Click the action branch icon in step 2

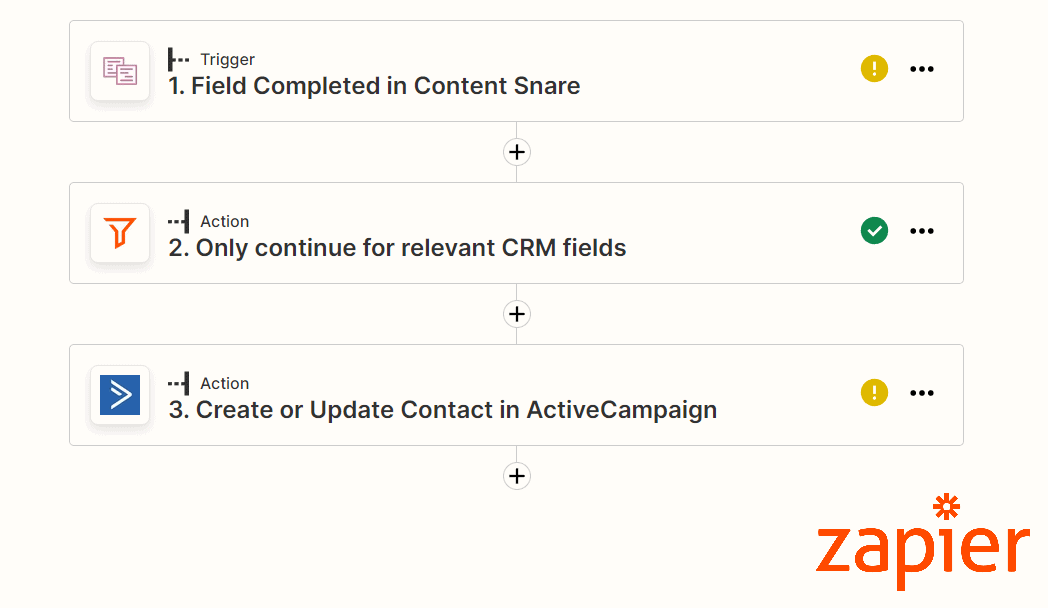pyautogui.click(x=178, y=221)
